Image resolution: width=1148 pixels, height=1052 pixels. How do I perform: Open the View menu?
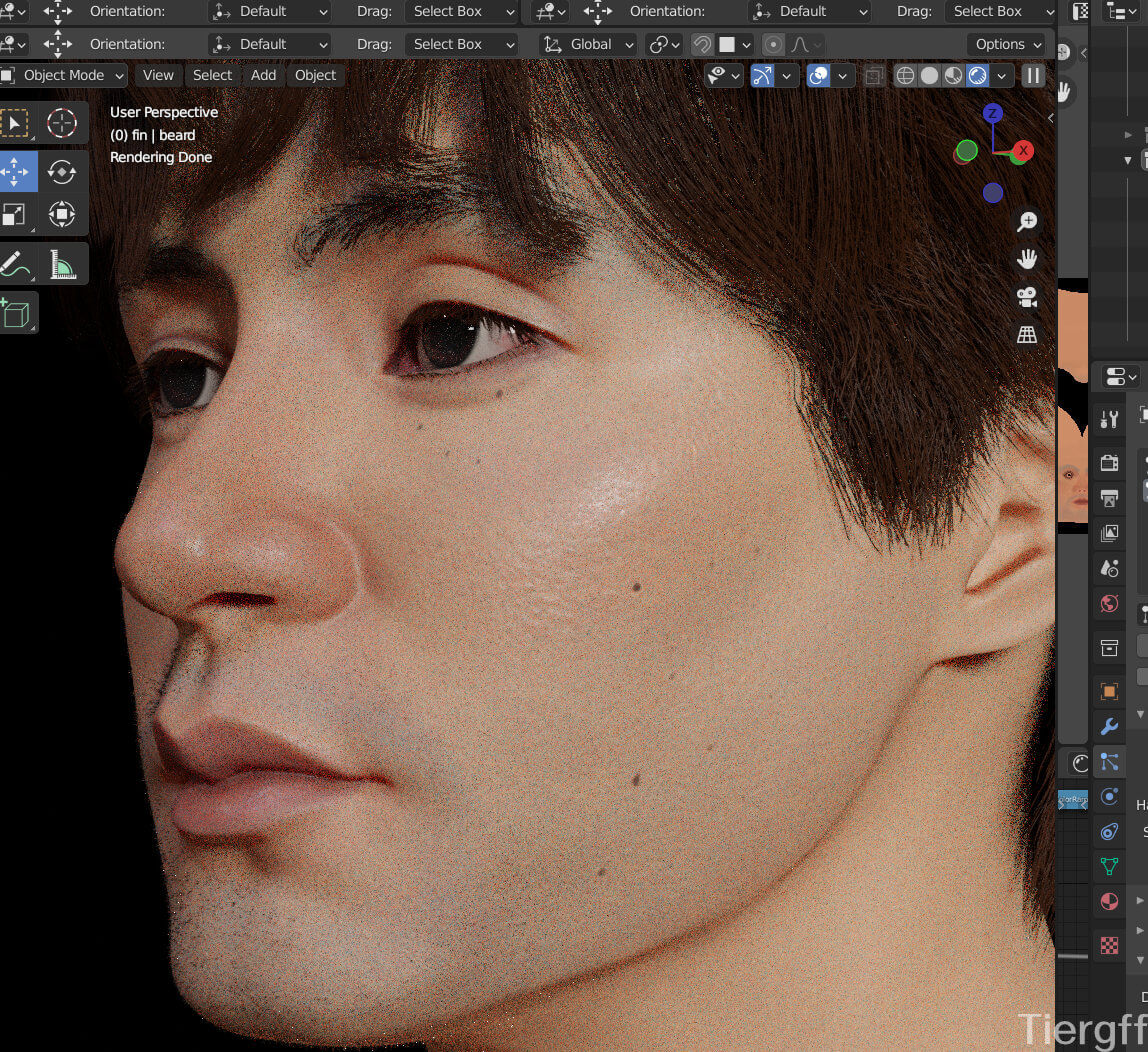click(x=158, y=76)
